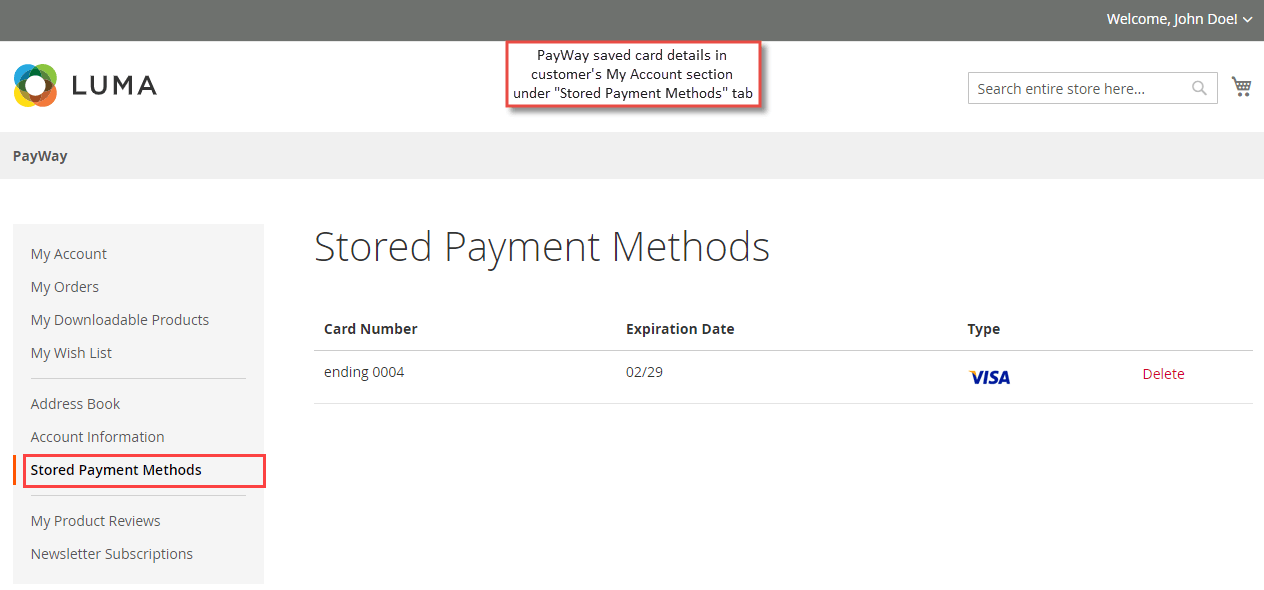Click the VISA card type logo

[989, 377]
